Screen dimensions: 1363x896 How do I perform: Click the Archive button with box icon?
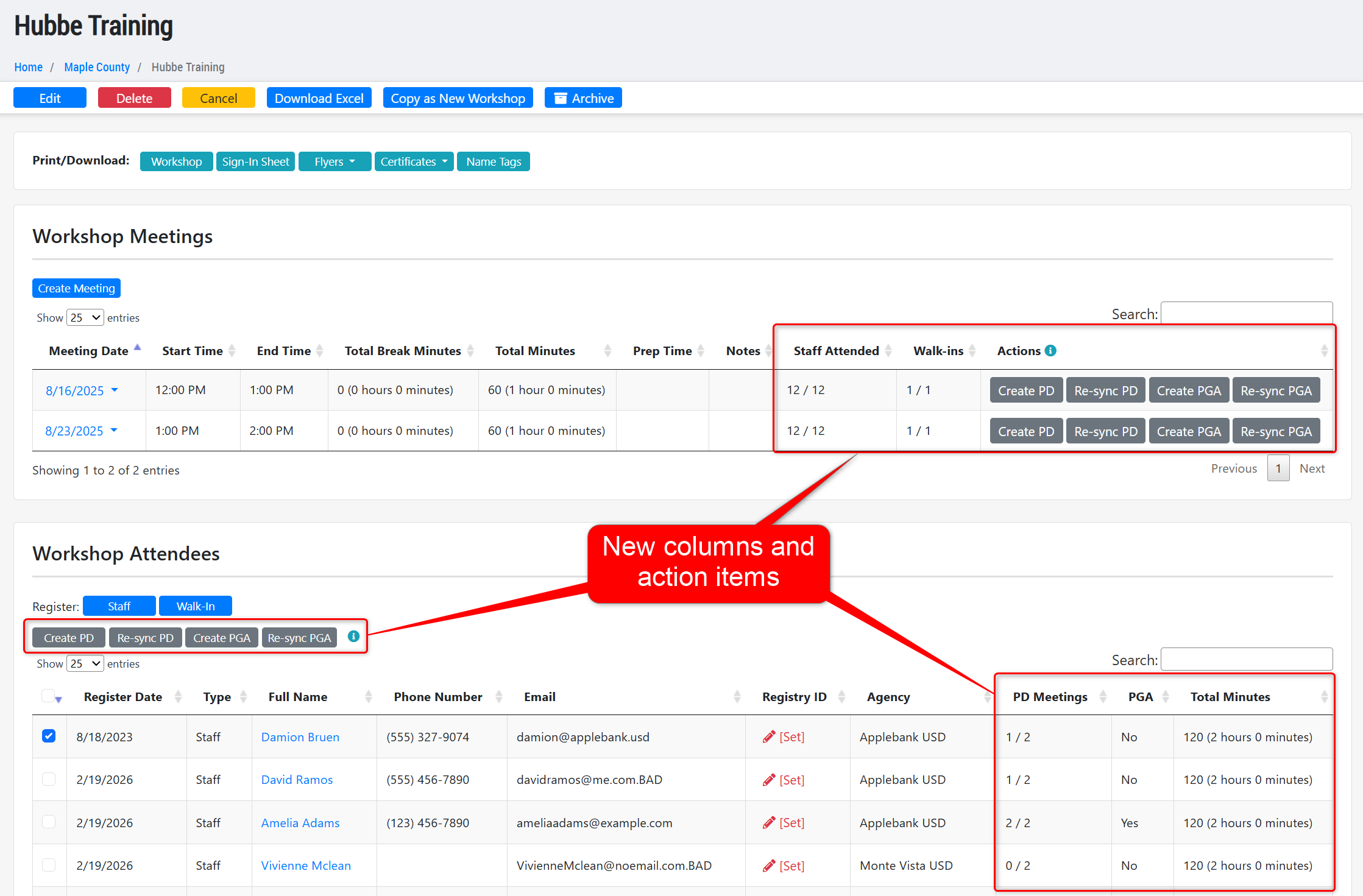click(x=583, y=98)
